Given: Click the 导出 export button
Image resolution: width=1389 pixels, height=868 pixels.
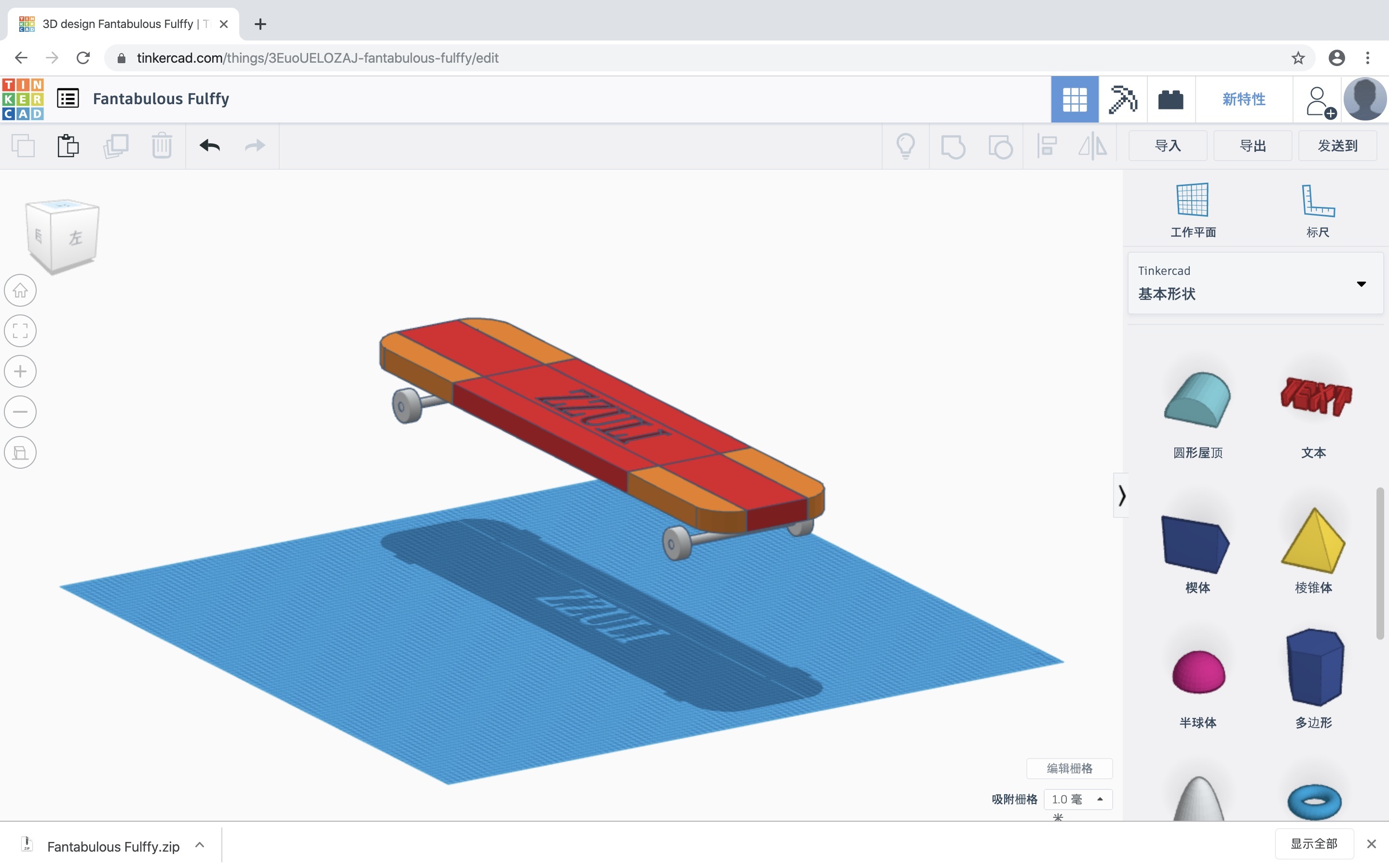Looking at the screenshot, I should pyautogui.click(x=1253, y=146).
